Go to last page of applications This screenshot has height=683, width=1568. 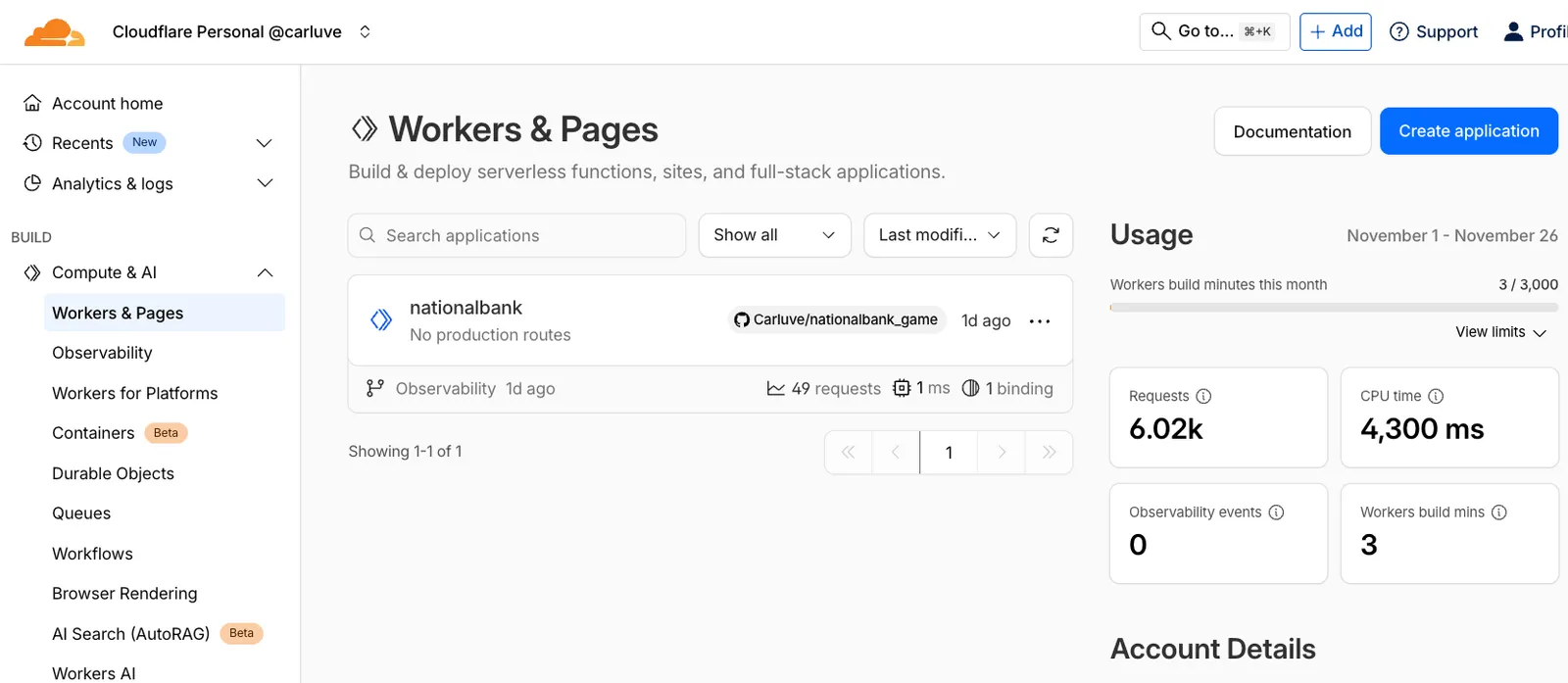click(1049, 452)
